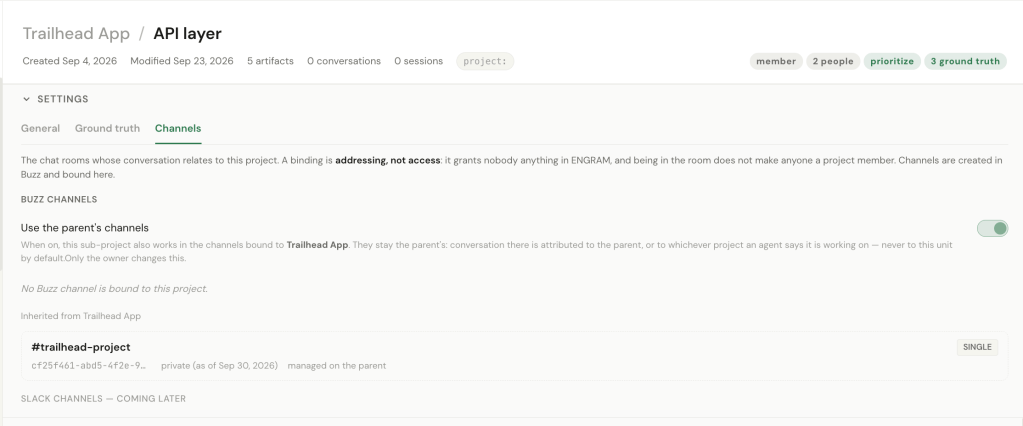Screen dimensions: 1023x426
Task: Click the 5 artifacts count
Action: [270, 61]
